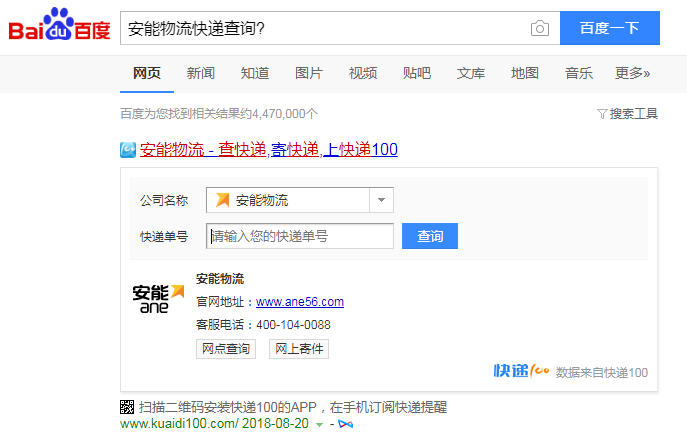The width and height of the screenshot is (687, 435).
Task: Click the 网上寄件 button
Action: pyautogui.click(x=299, y=349)
